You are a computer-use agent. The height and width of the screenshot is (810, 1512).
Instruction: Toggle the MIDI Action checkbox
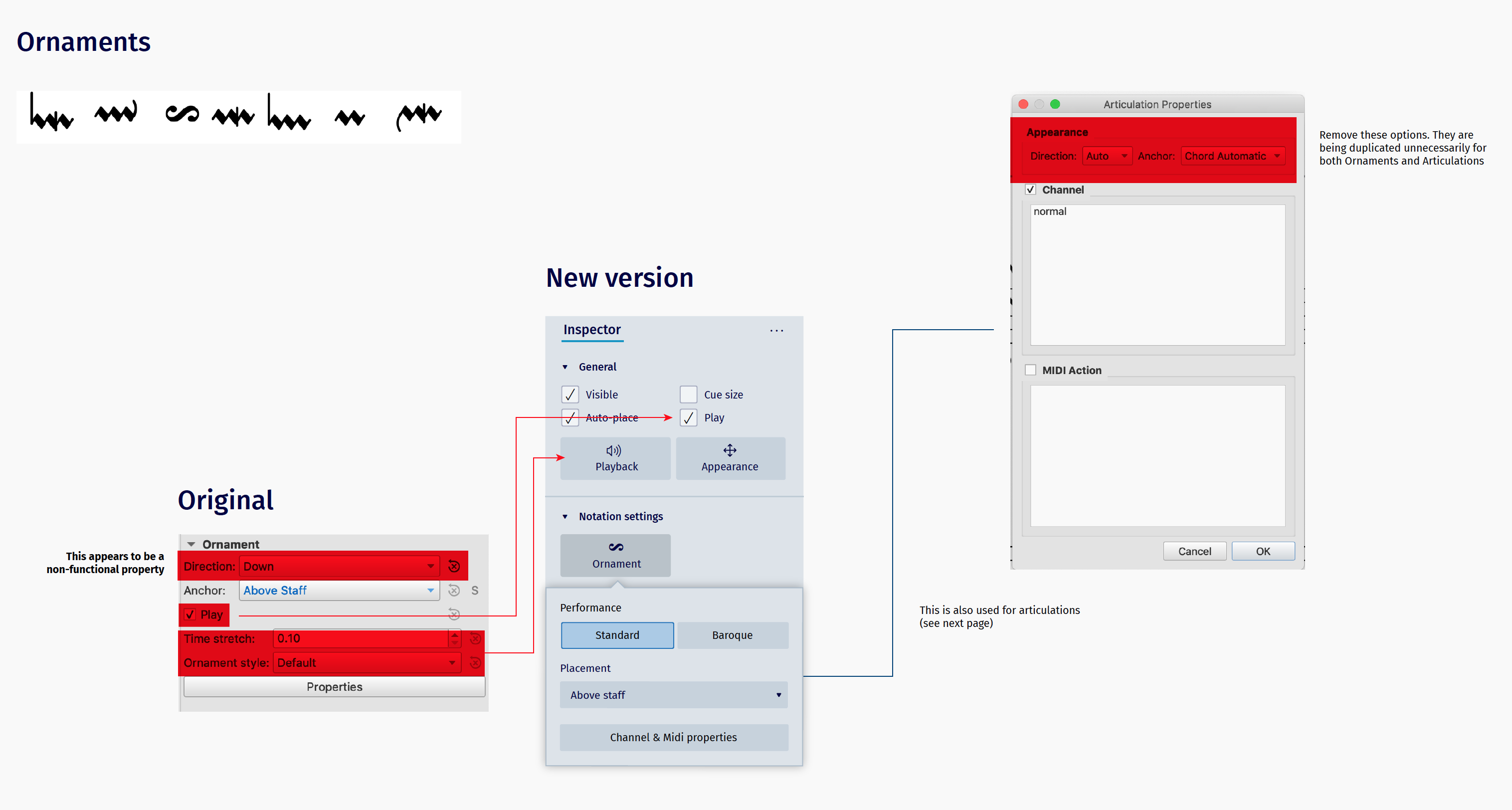(1031, 370)
